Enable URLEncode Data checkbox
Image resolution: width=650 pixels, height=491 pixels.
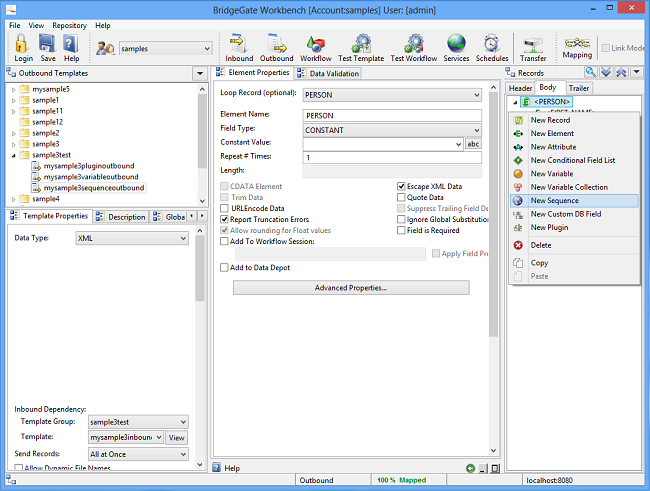pyautogui.click(x=224, y=208)
